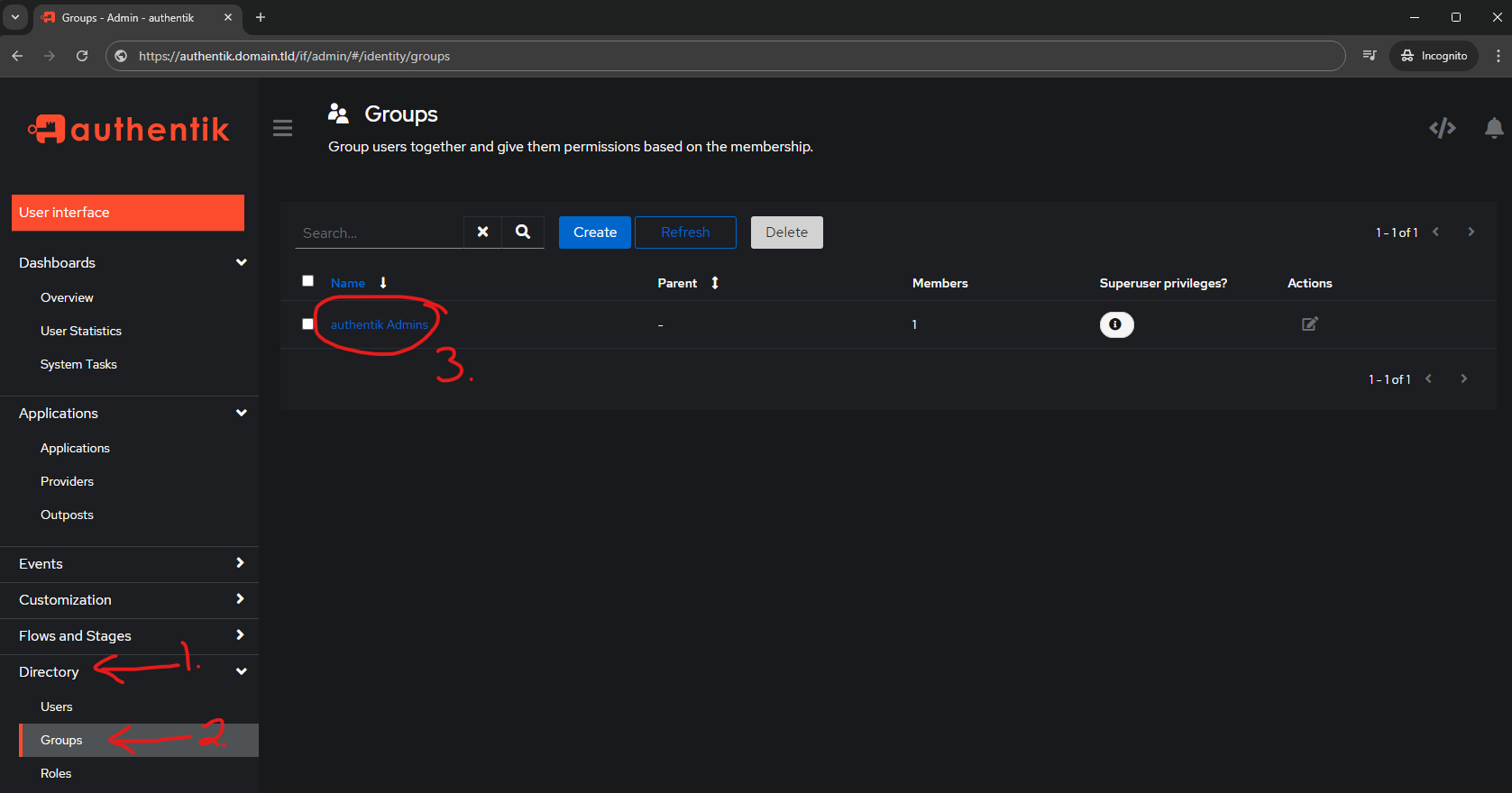Open User Statistics page

pos(81,331)
